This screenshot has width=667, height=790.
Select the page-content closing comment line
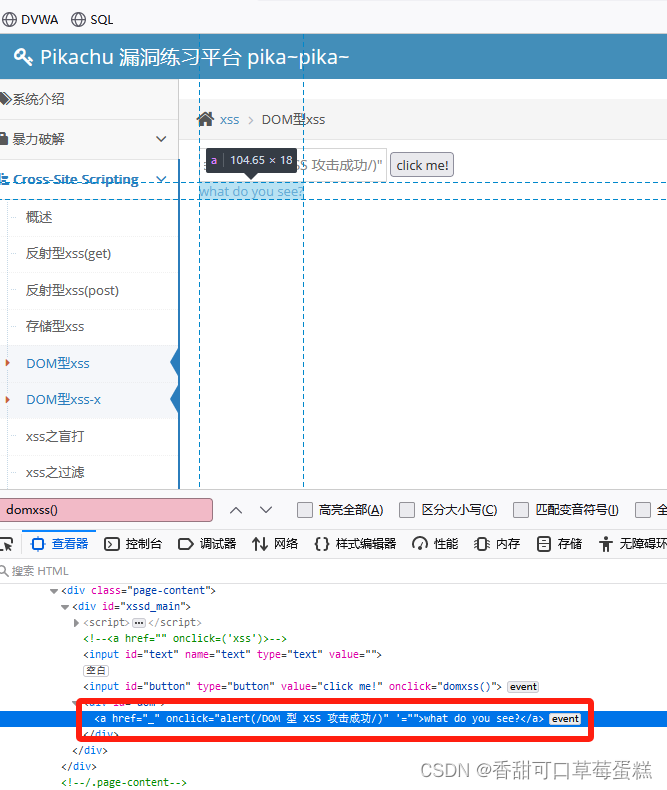click(x=124, y=782)
